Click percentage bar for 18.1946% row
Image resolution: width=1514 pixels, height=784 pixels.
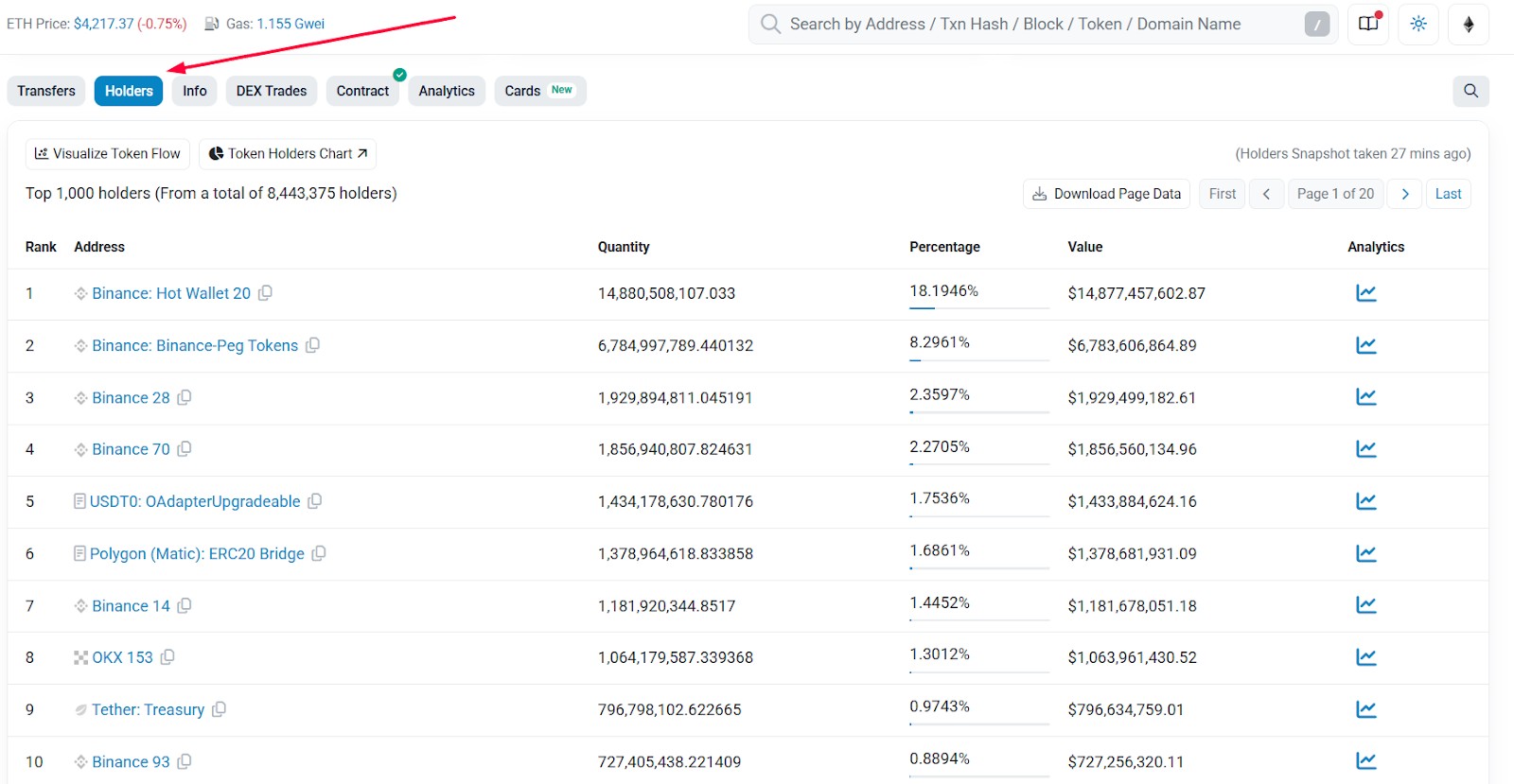pos(979,308)
